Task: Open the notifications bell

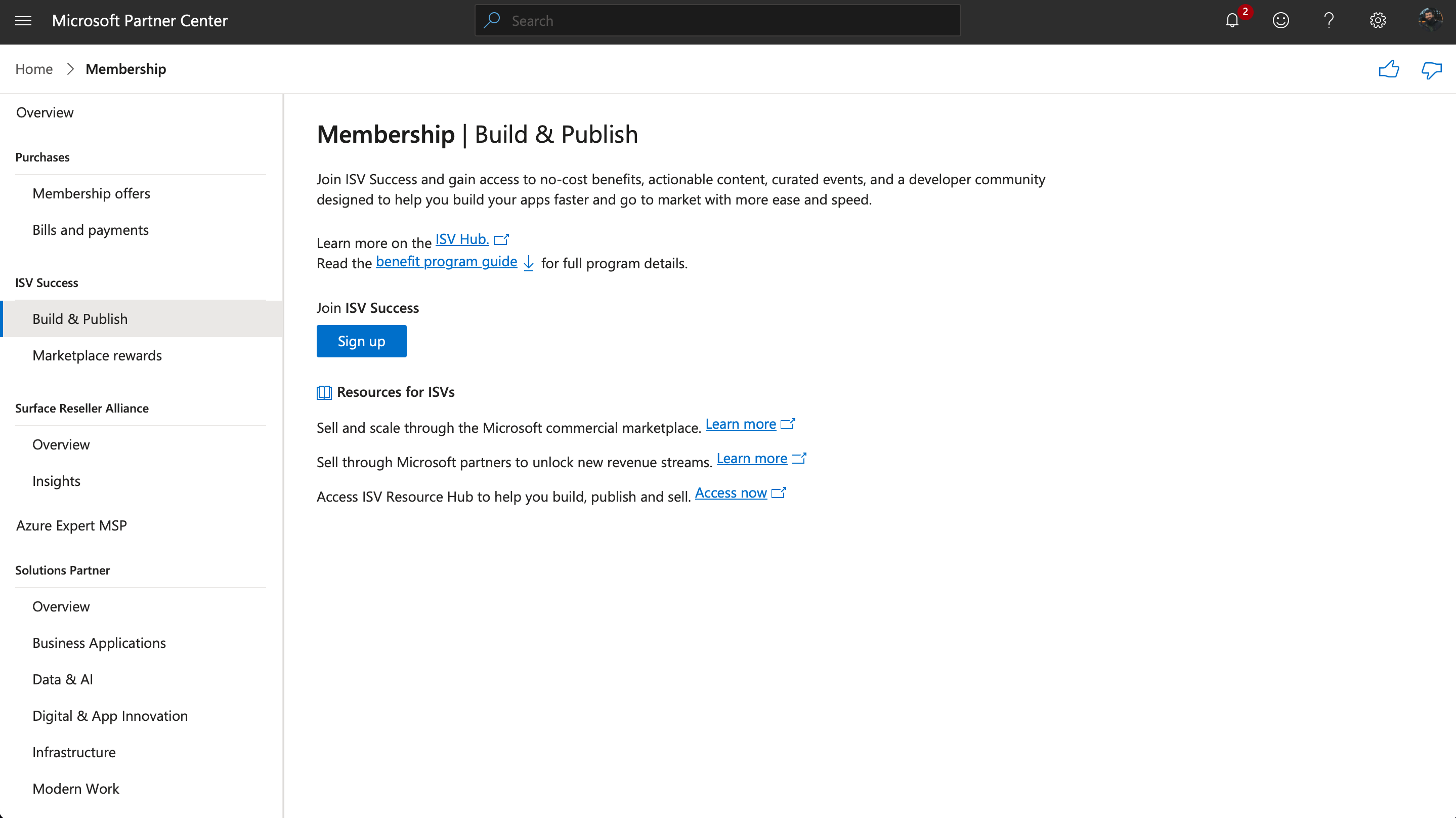Action: coord(1232,21)
